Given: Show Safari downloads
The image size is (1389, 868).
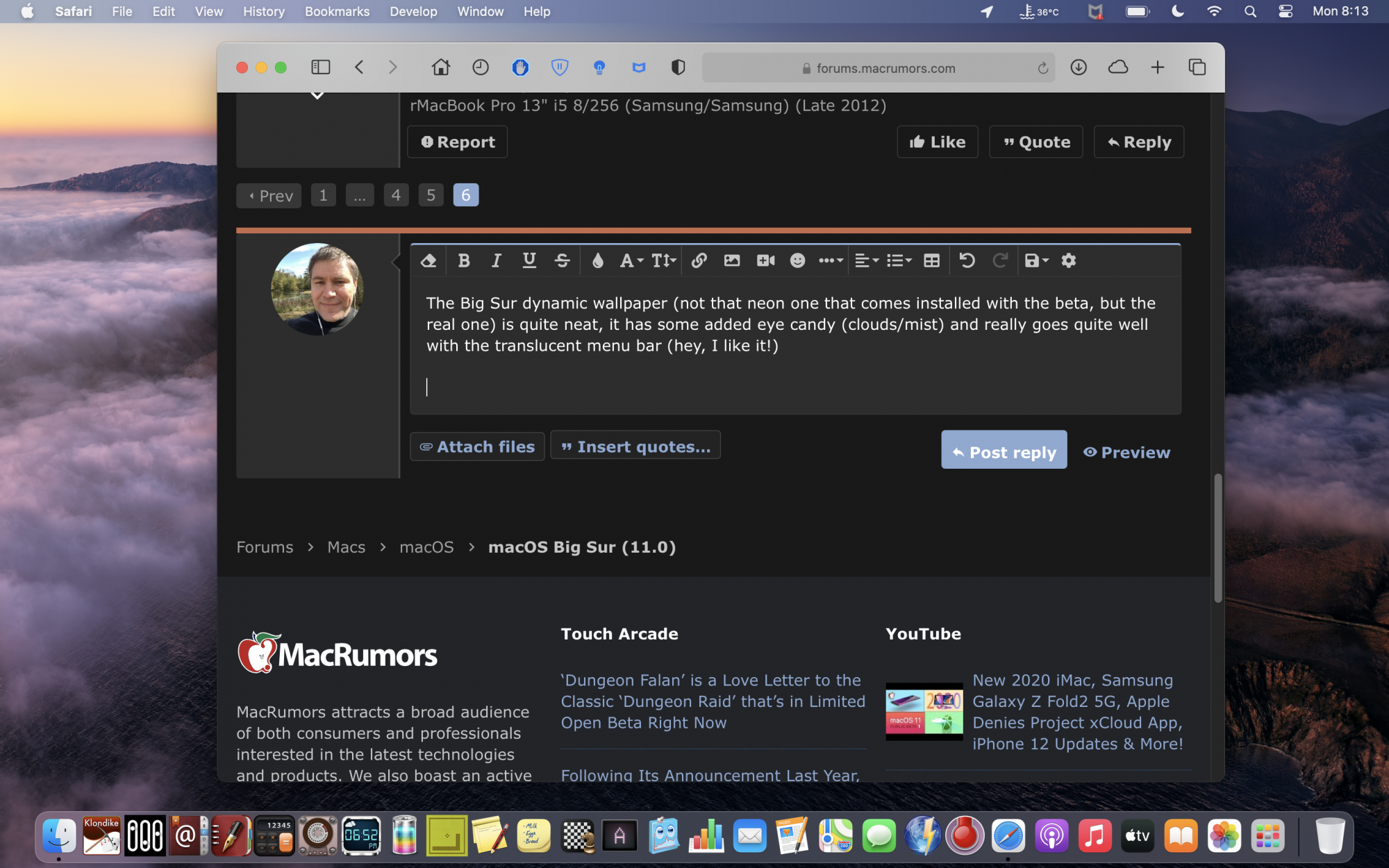Looking at the screenshot, I should [x=1079, y=67].
